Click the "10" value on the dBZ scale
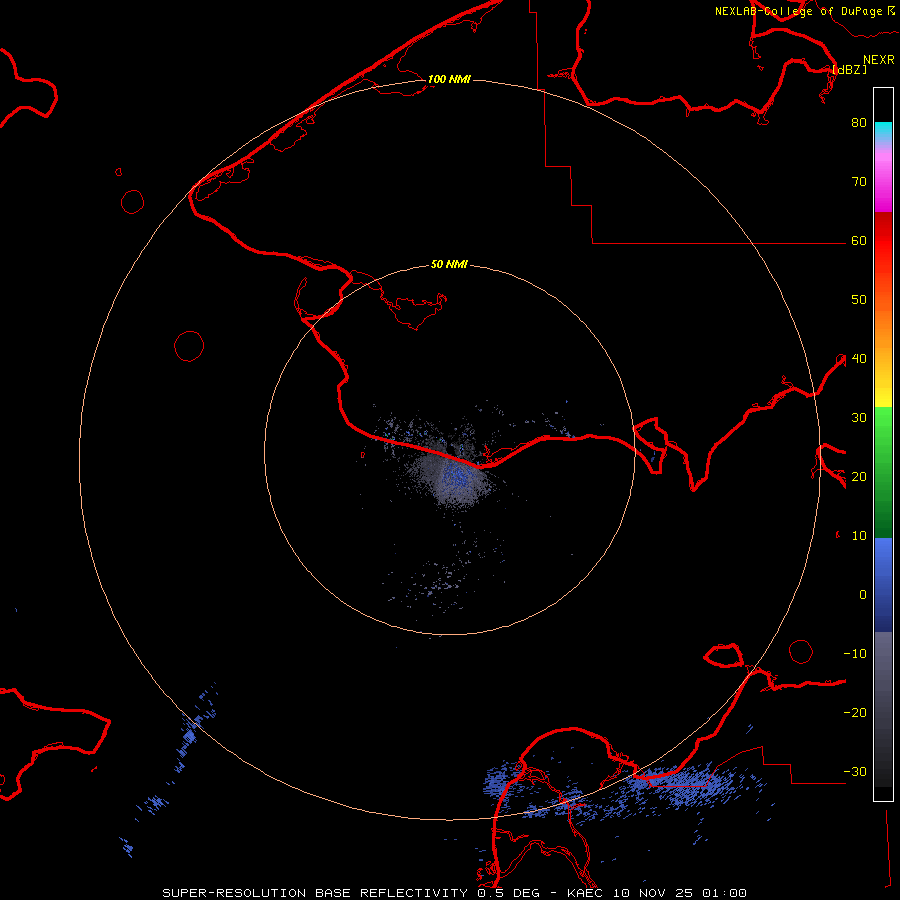This screenshot has height=900, width=900. tap(859, 536)
